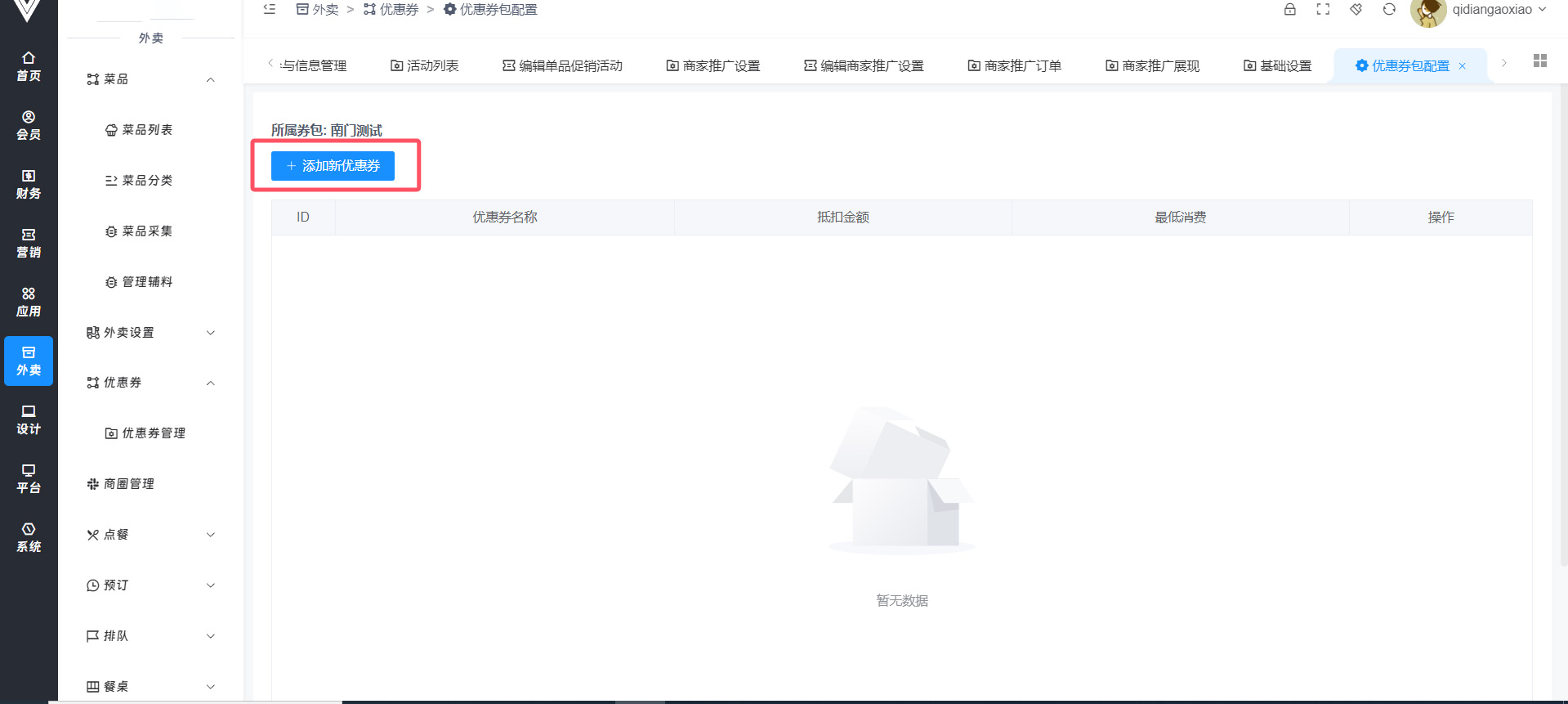Click the refresh page icon
The height and width of the screenshot is (704, 1568).
click(1389, 10)
